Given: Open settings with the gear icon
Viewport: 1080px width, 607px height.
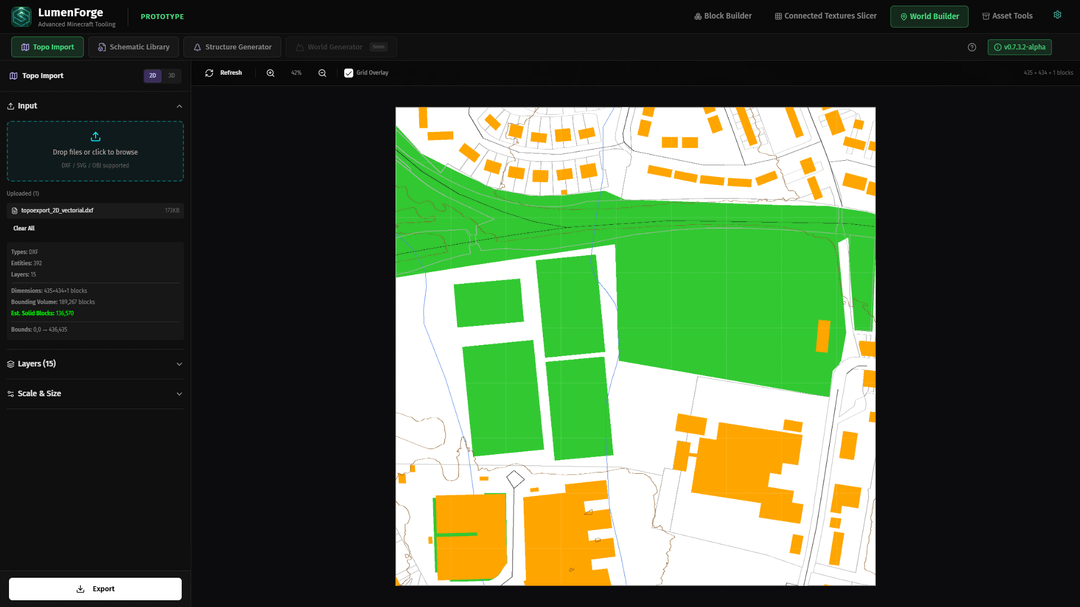Looking at the screenshot, I should [x=1057, y=16].
